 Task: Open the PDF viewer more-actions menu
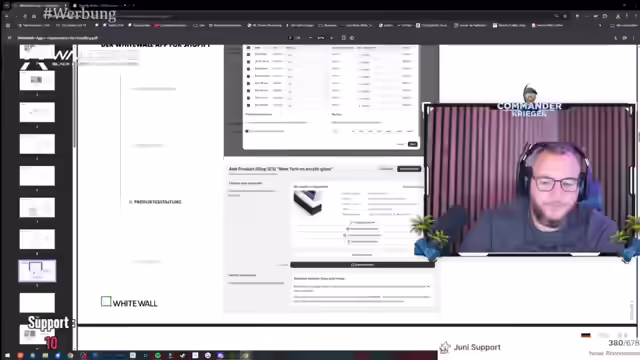click(x=633, y=38)
